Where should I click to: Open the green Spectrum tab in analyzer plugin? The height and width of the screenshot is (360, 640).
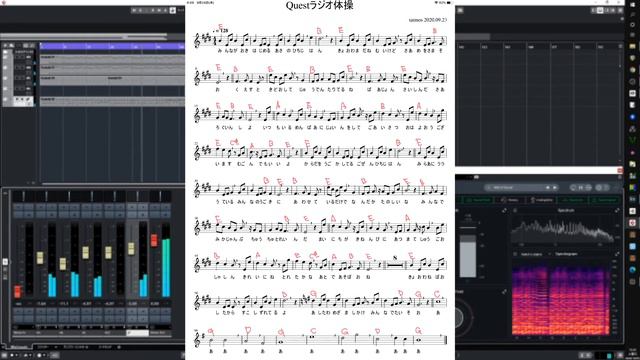click(x=573, y=200)
